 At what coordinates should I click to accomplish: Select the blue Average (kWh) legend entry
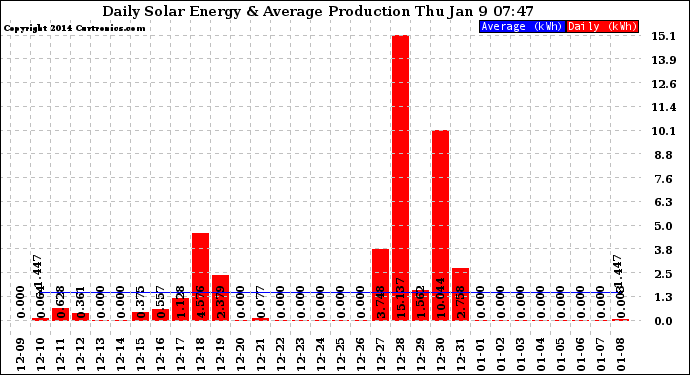521,26
